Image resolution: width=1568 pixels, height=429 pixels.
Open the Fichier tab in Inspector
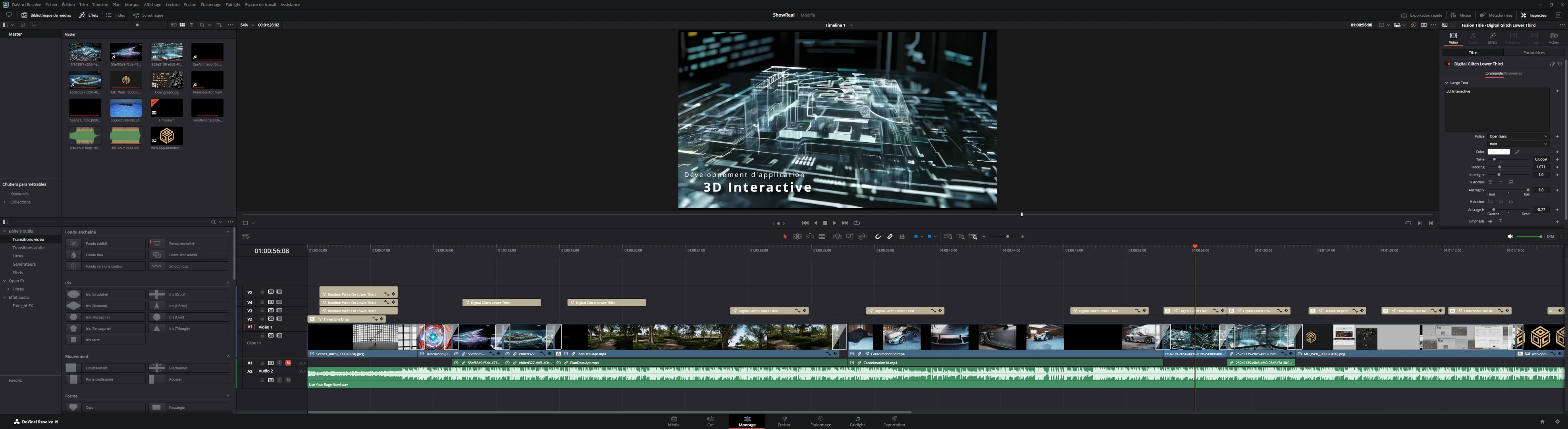(1553, 39)
